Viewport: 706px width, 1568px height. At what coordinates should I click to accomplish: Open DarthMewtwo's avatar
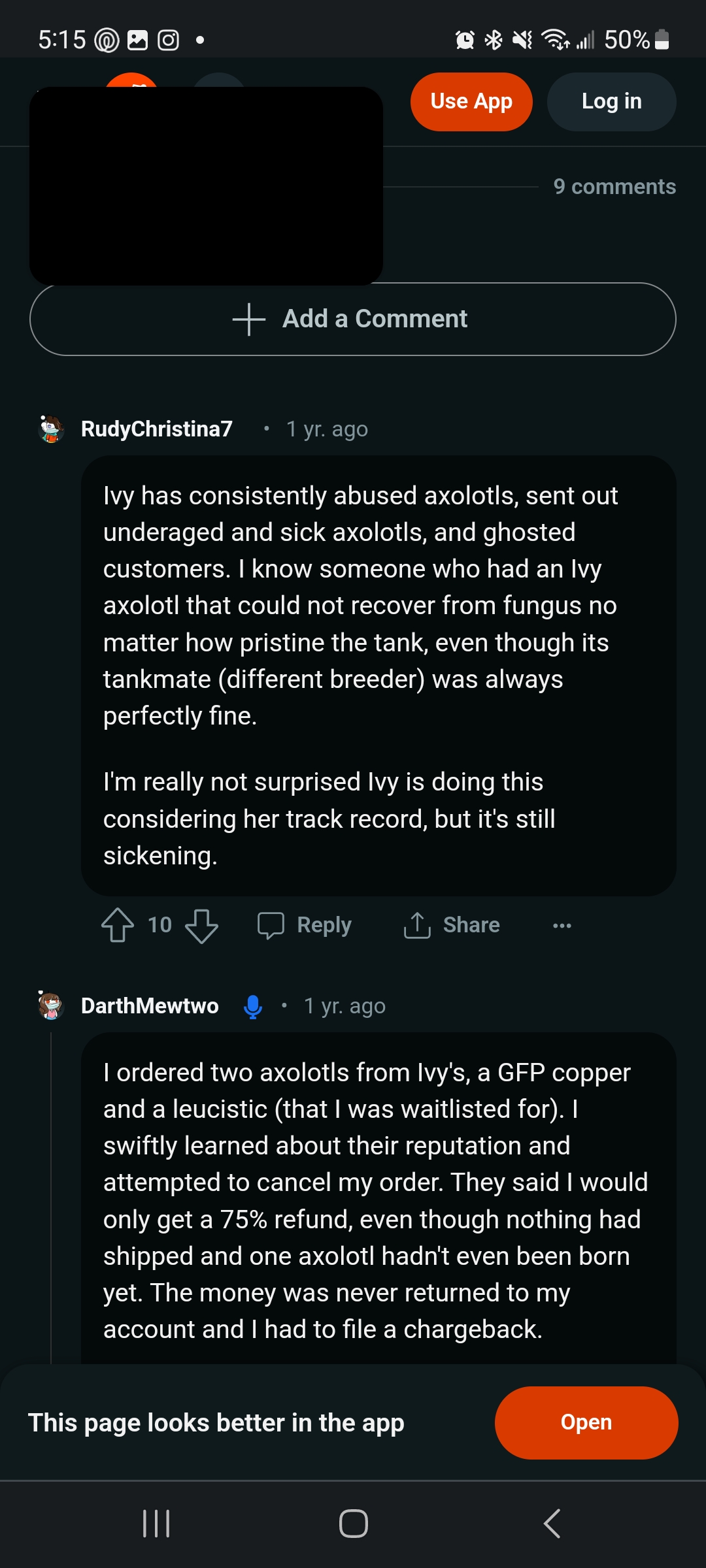(x=51, y=1006)
